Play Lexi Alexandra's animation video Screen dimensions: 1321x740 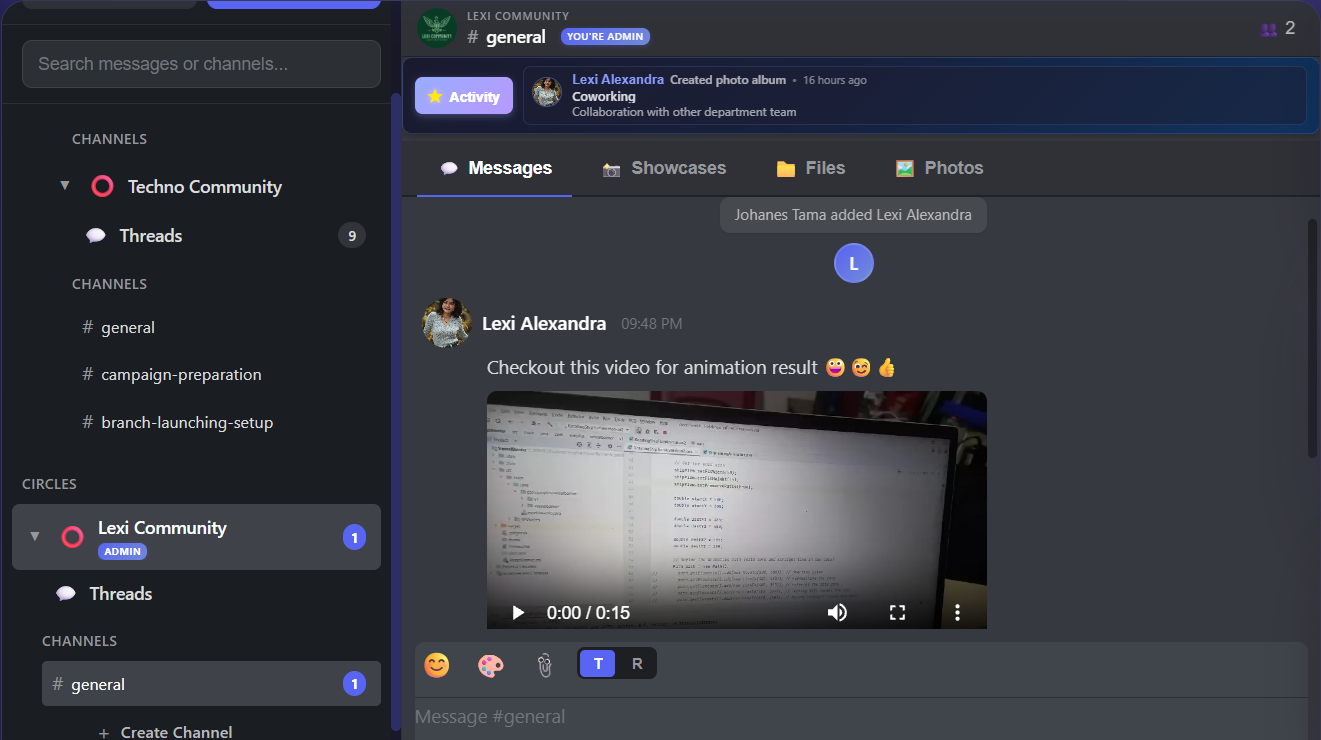(x=517, y=611)
